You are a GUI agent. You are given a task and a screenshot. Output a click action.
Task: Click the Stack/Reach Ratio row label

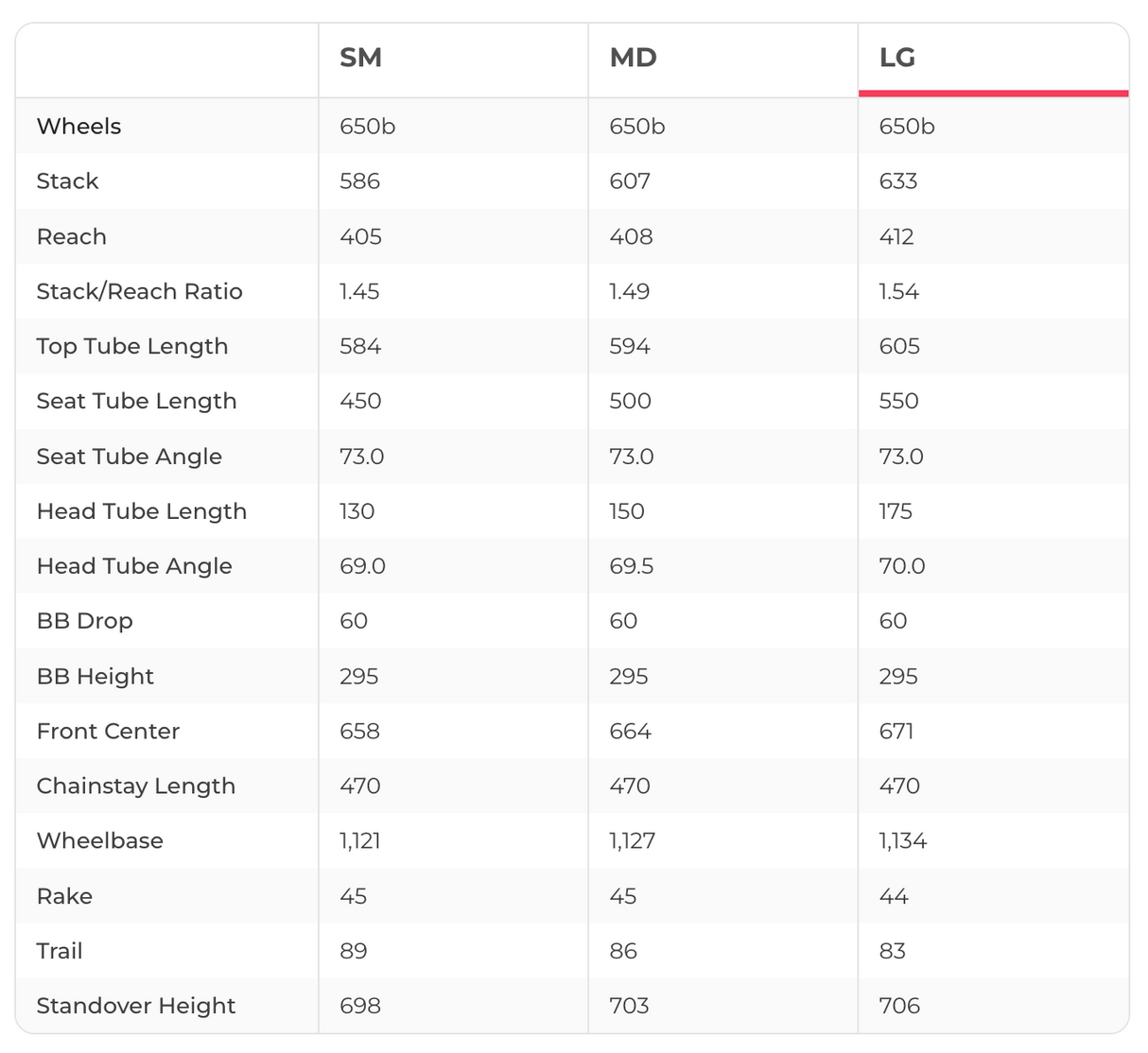[139, 291]
